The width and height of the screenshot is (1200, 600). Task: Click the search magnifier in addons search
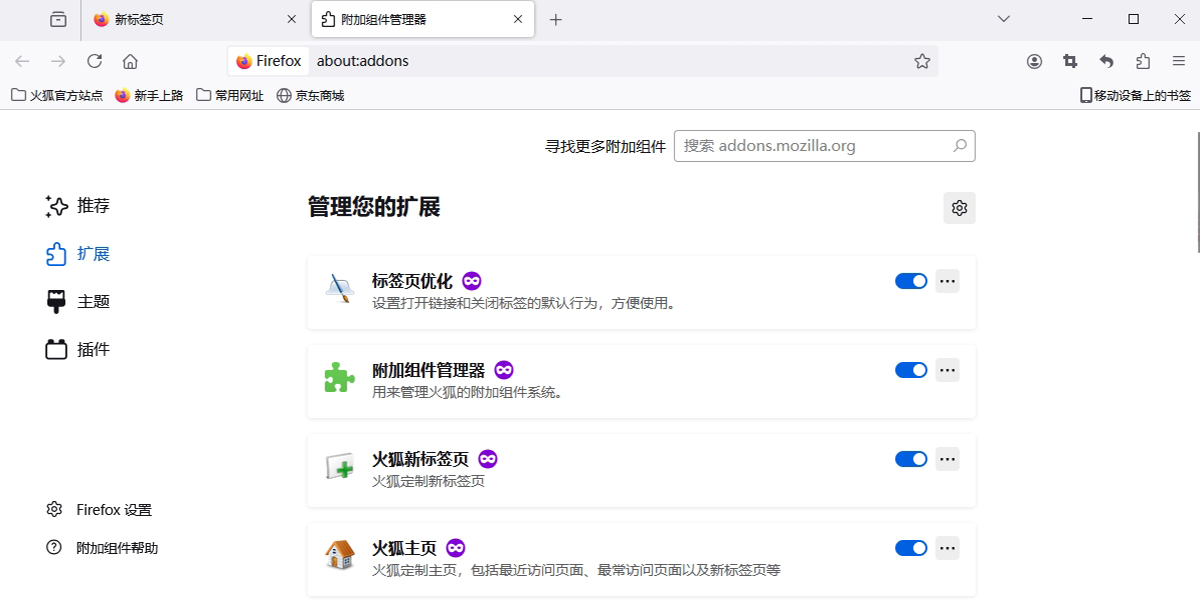point(960,146)
